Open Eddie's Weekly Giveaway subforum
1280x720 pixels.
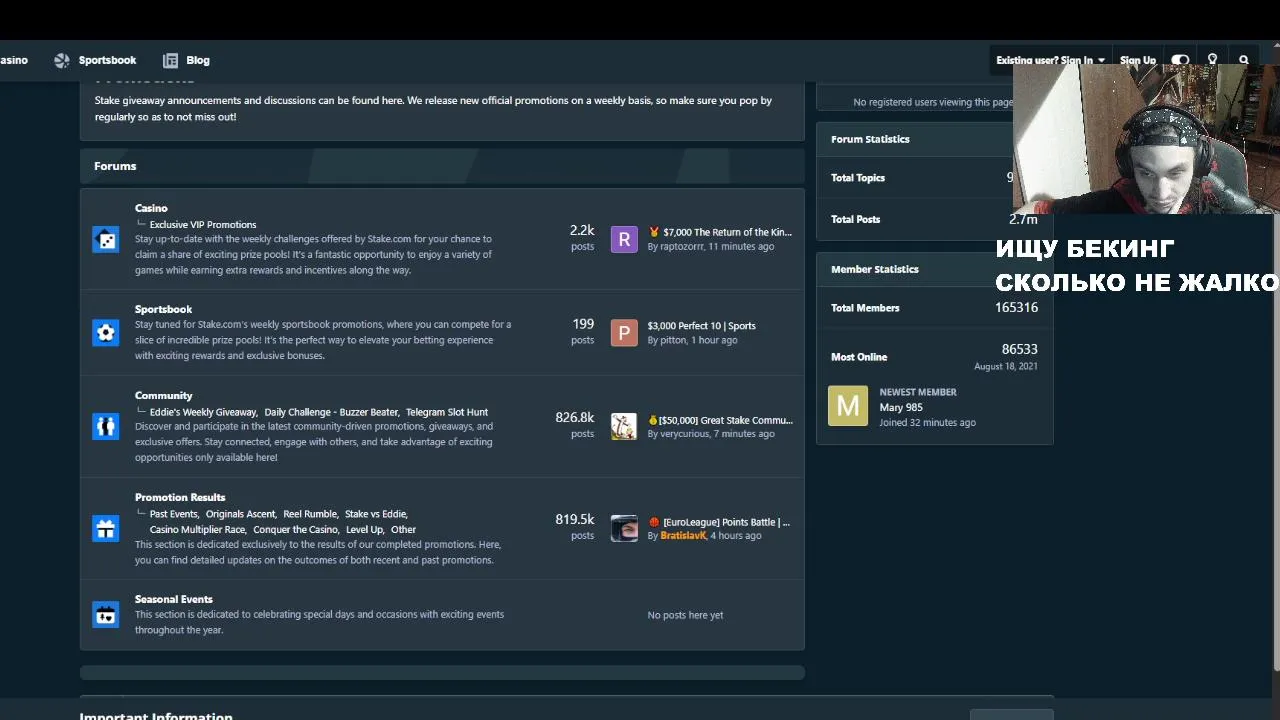(203, 412)
